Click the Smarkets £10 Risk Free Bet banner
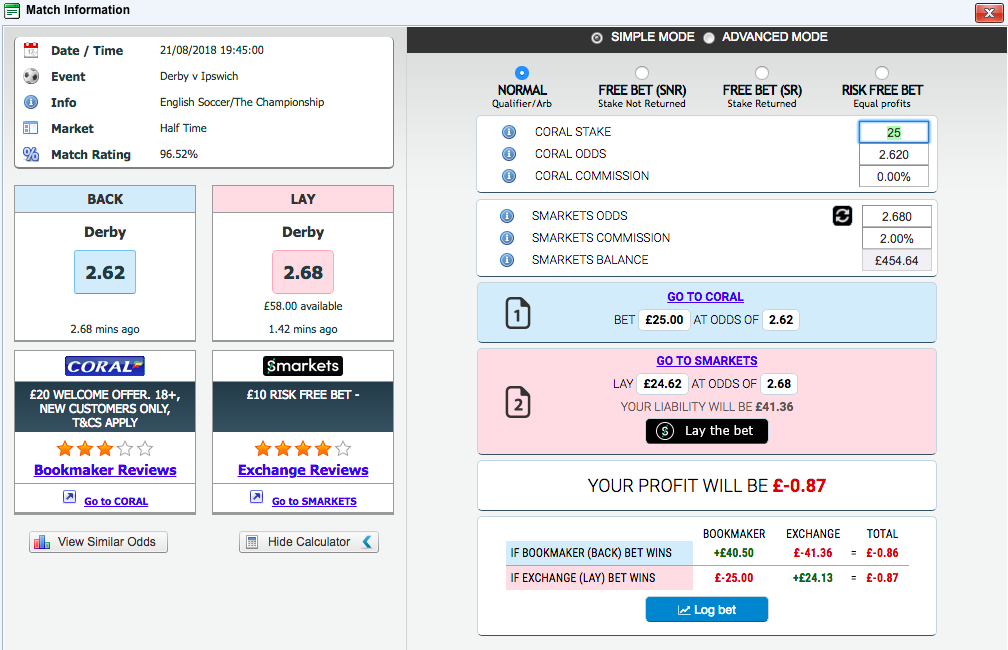The image size is (1008, 650). click(303, 406)
